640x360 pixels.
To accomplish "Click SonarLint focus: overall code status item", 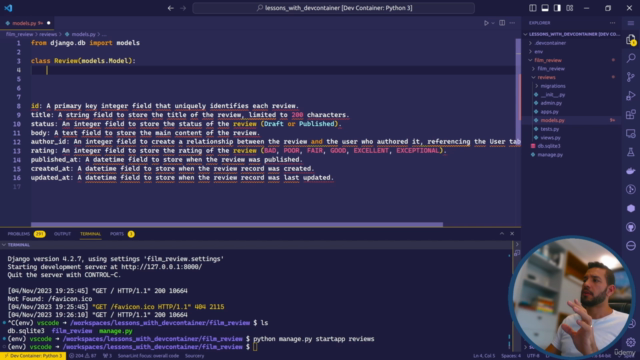I will point(148,356).
